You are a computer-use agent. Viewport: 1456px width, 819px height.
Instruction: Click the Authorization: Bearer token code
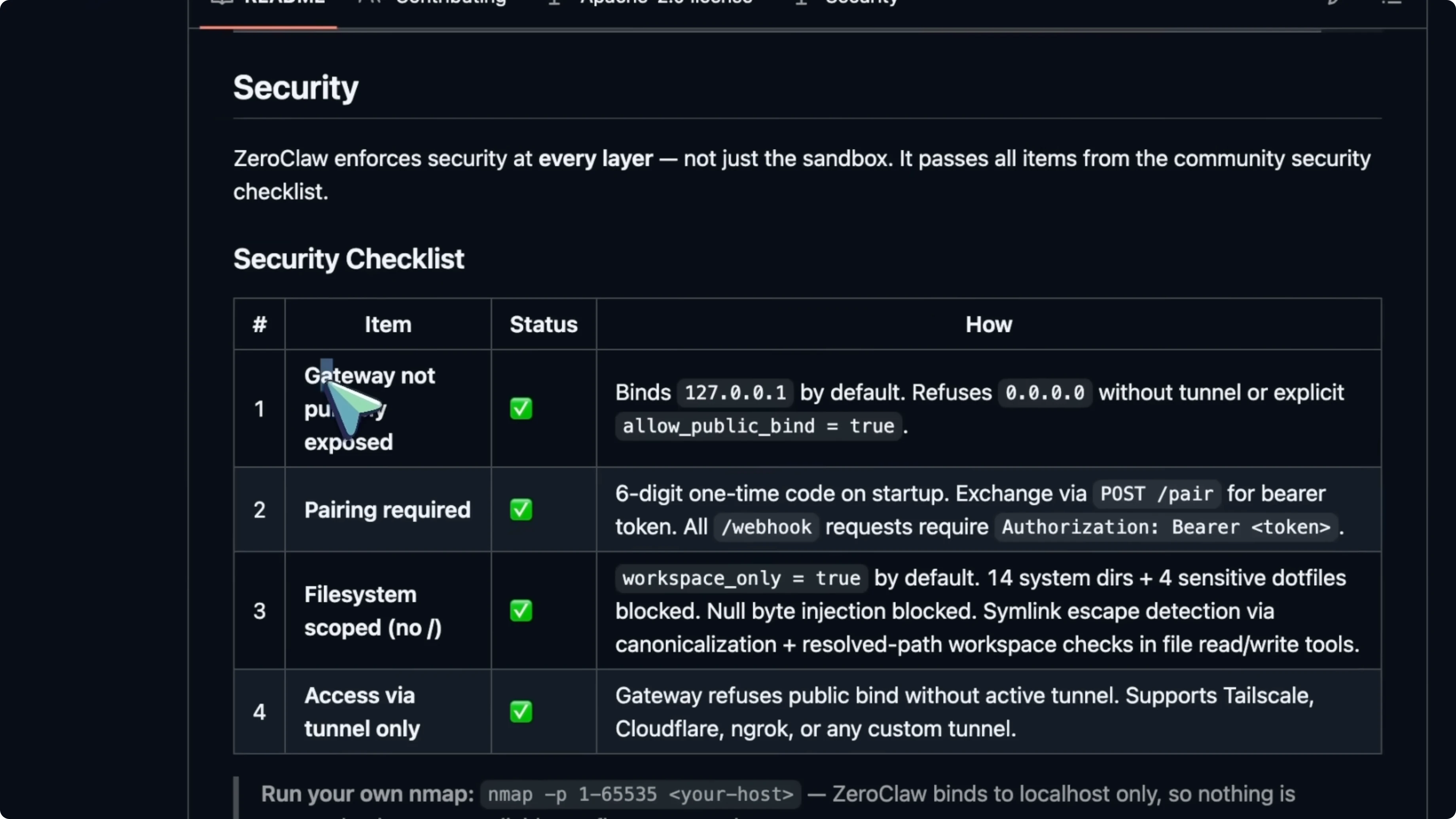(x=1166, y=527)
